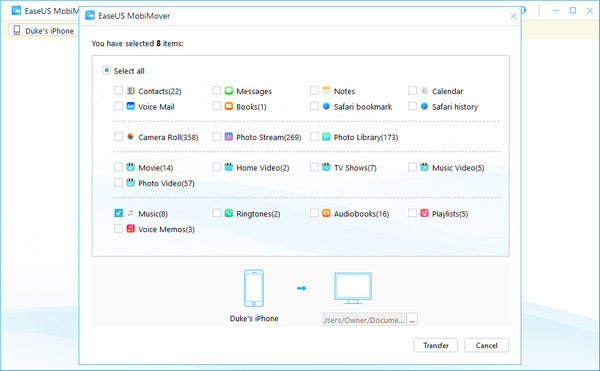Check the Voice Memos(3) checkbox
Screen dimensions: 600x371
pos(118,228)
